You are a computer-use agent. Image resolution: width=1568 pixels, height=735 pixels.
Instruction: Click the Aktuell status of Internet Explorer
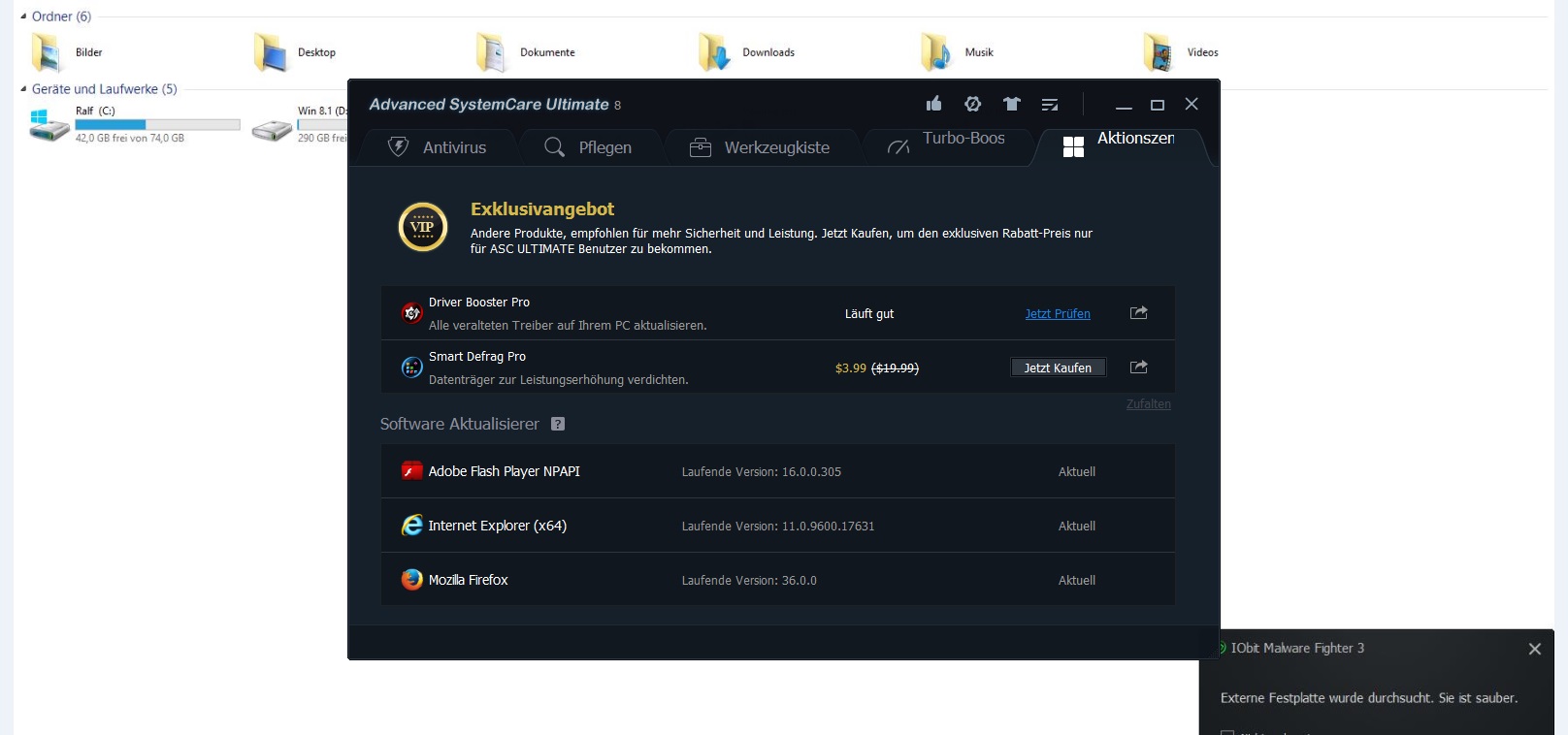[x=1077, y=527]
